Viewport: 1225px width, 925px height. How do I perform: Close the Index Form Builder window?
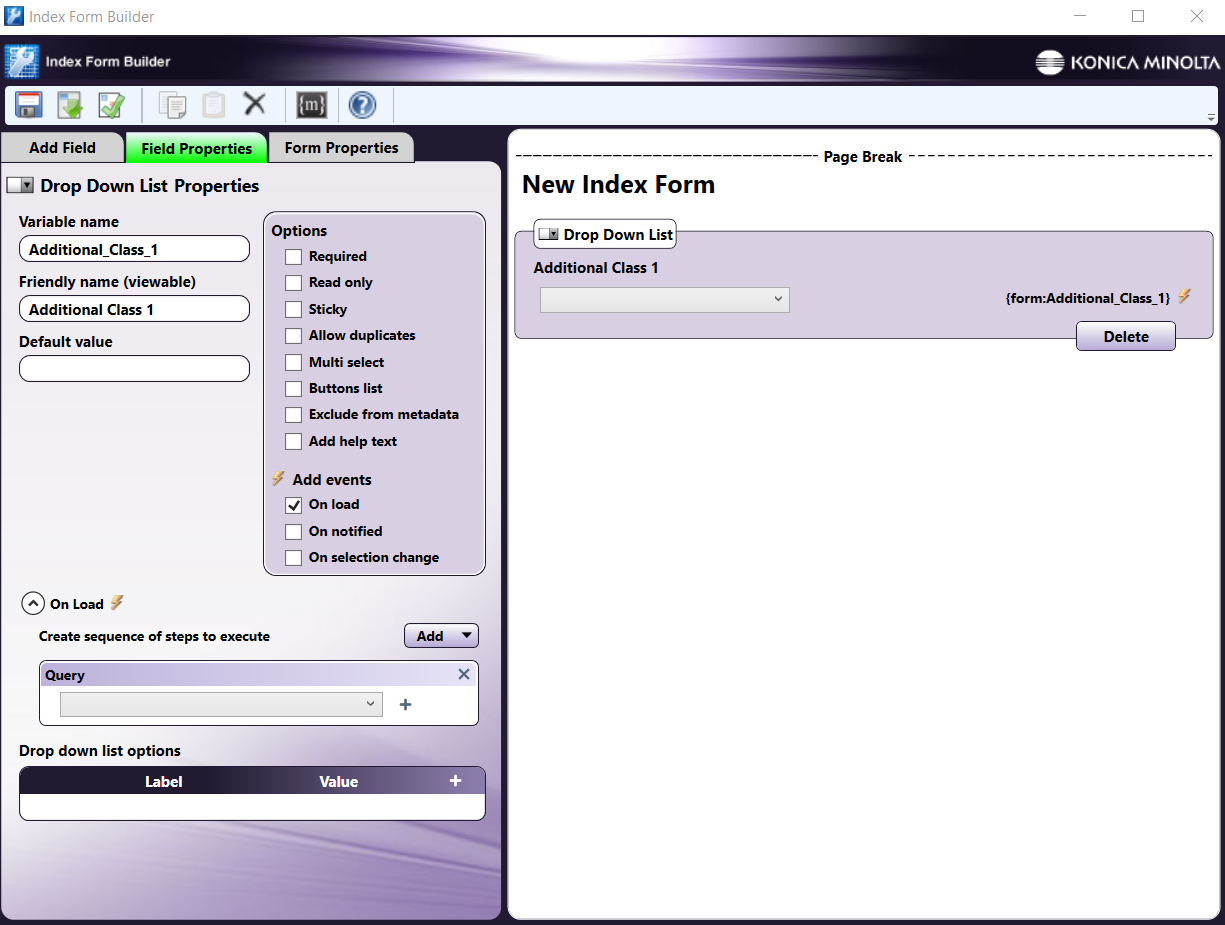[1196, 16]
